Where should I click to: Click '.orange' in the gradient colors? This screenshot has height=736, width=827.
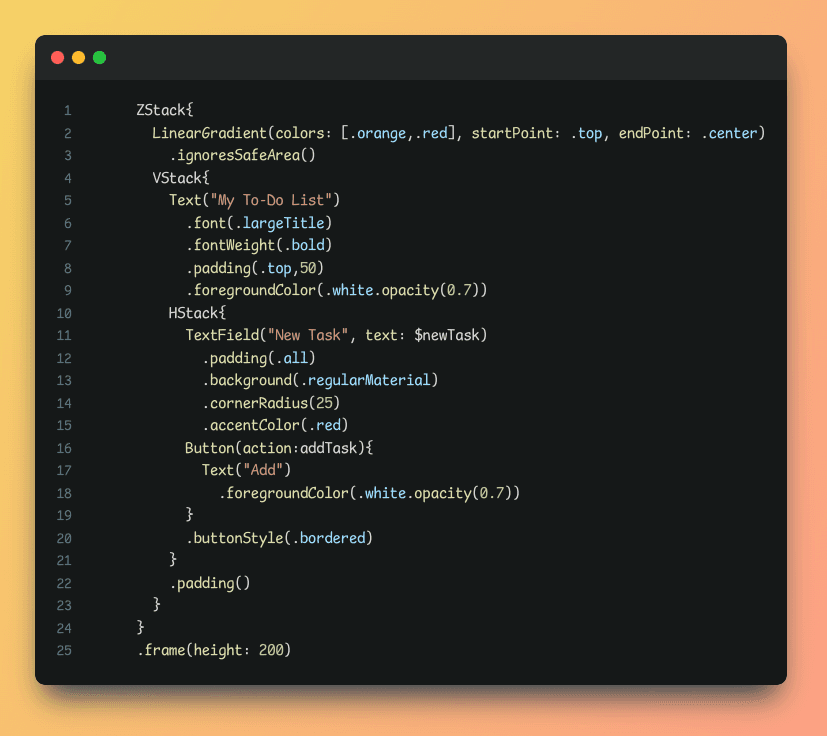(378, 133)
